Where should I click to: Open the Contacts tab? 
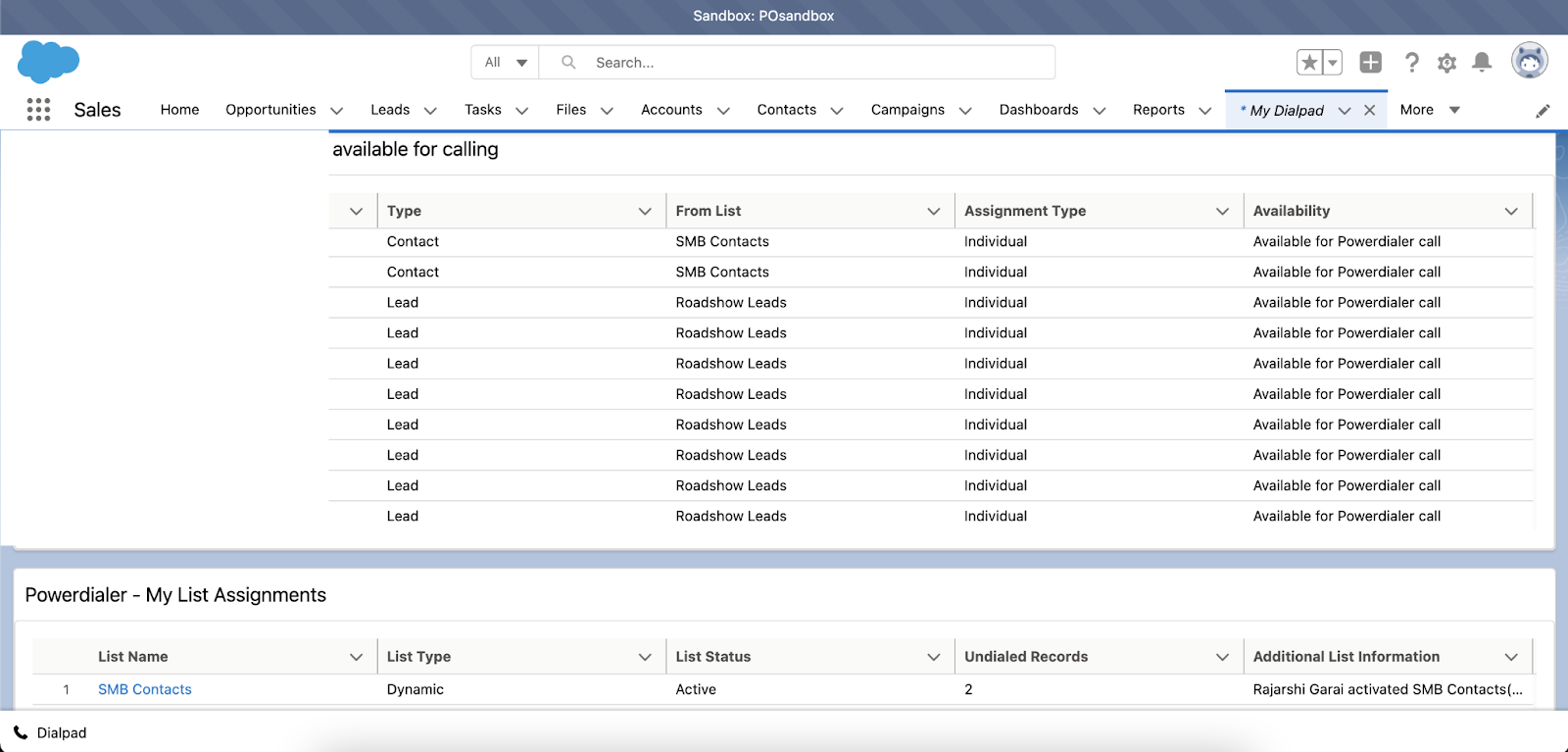pyautogui.click(x=786, y=110)
